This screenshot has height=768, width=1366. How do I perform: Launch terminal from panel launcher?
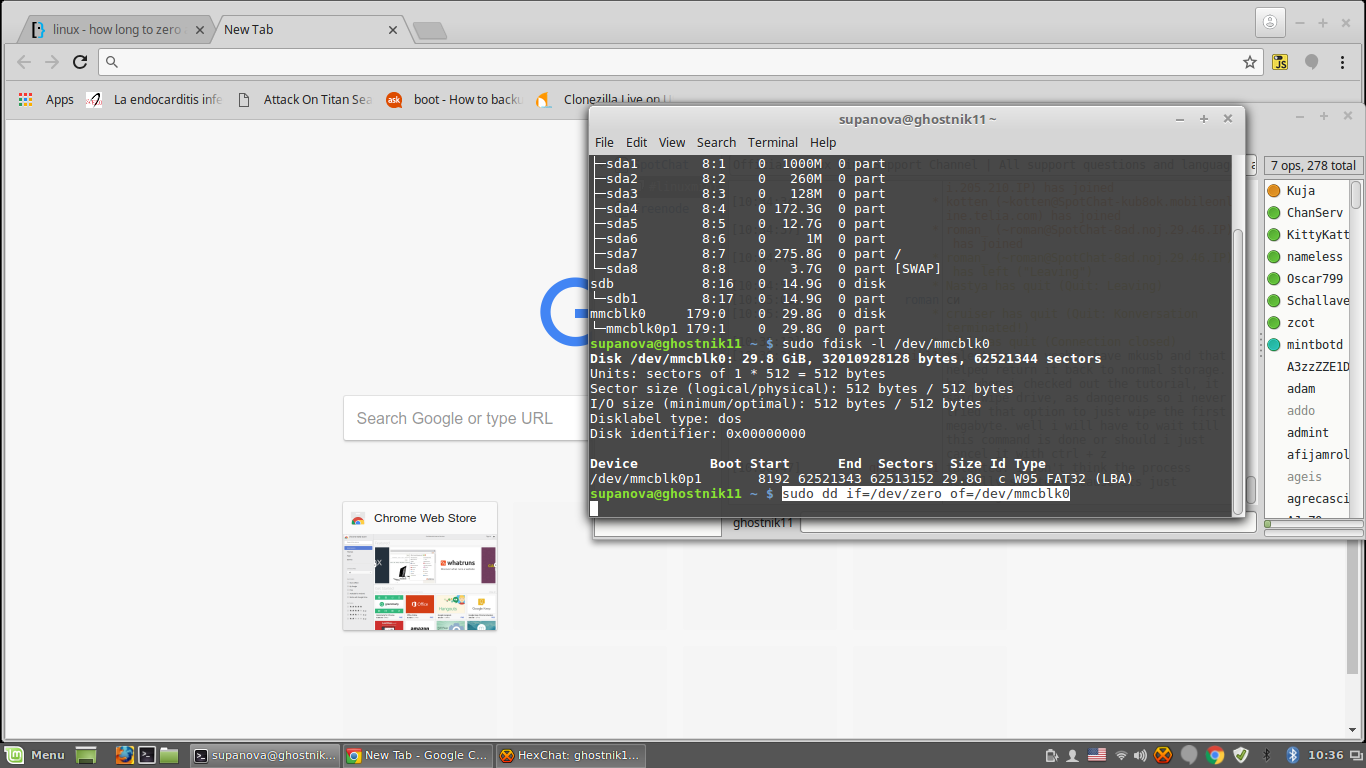coord(146,755)
